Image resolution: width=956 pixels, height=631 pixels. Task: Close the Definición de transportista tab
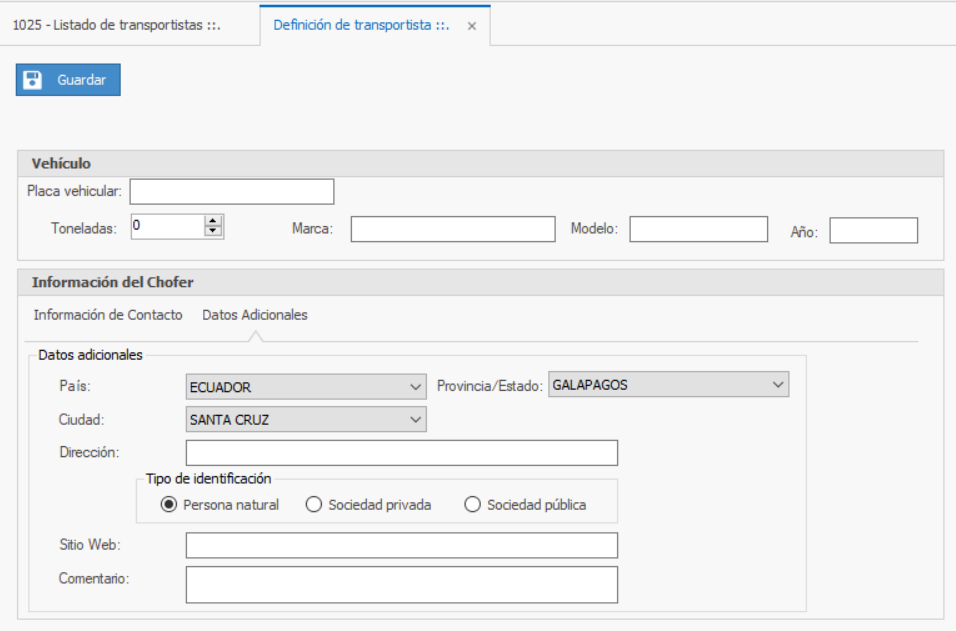[x=472, y=26]
